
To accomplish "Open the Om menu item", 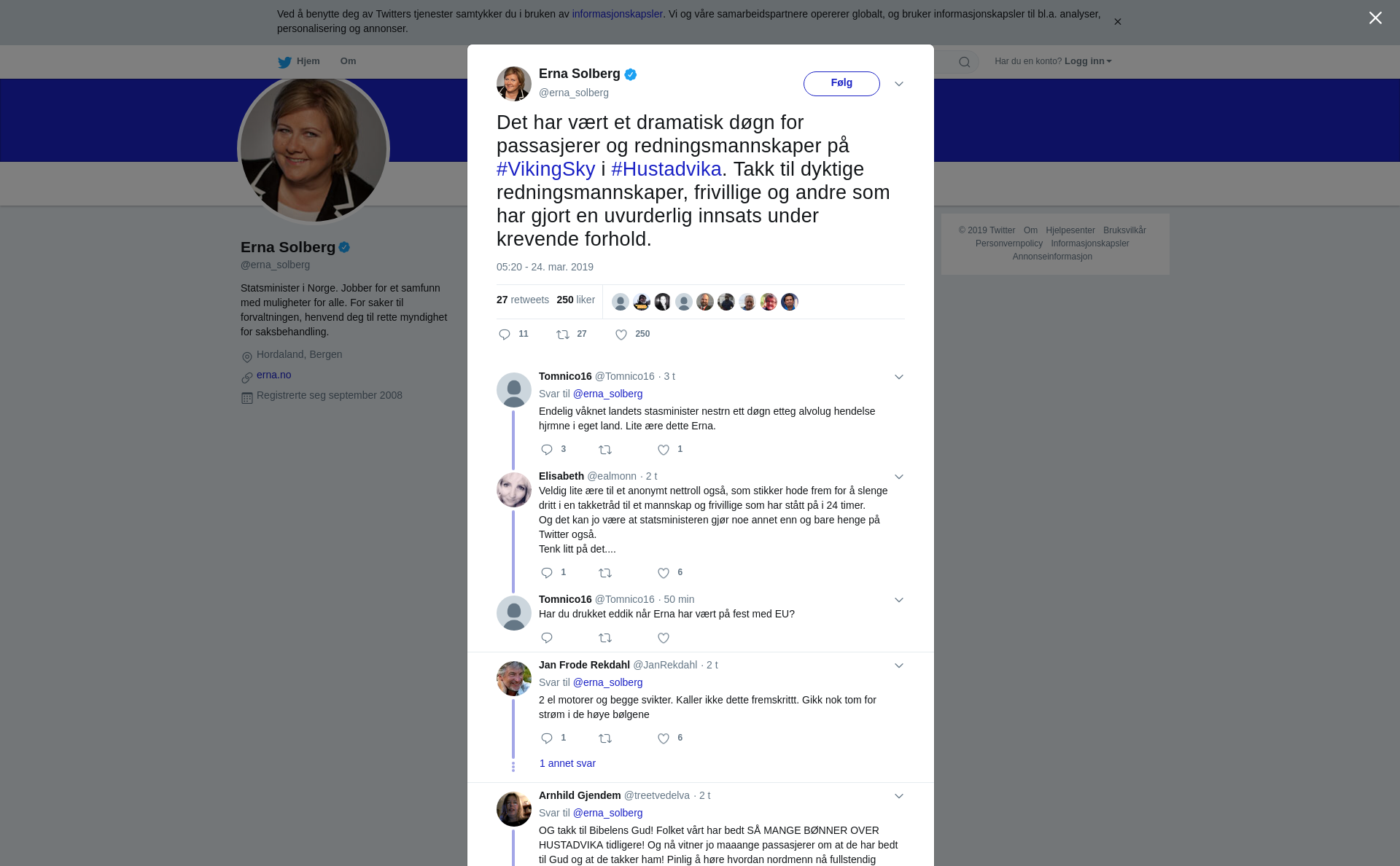I will 348,61.
